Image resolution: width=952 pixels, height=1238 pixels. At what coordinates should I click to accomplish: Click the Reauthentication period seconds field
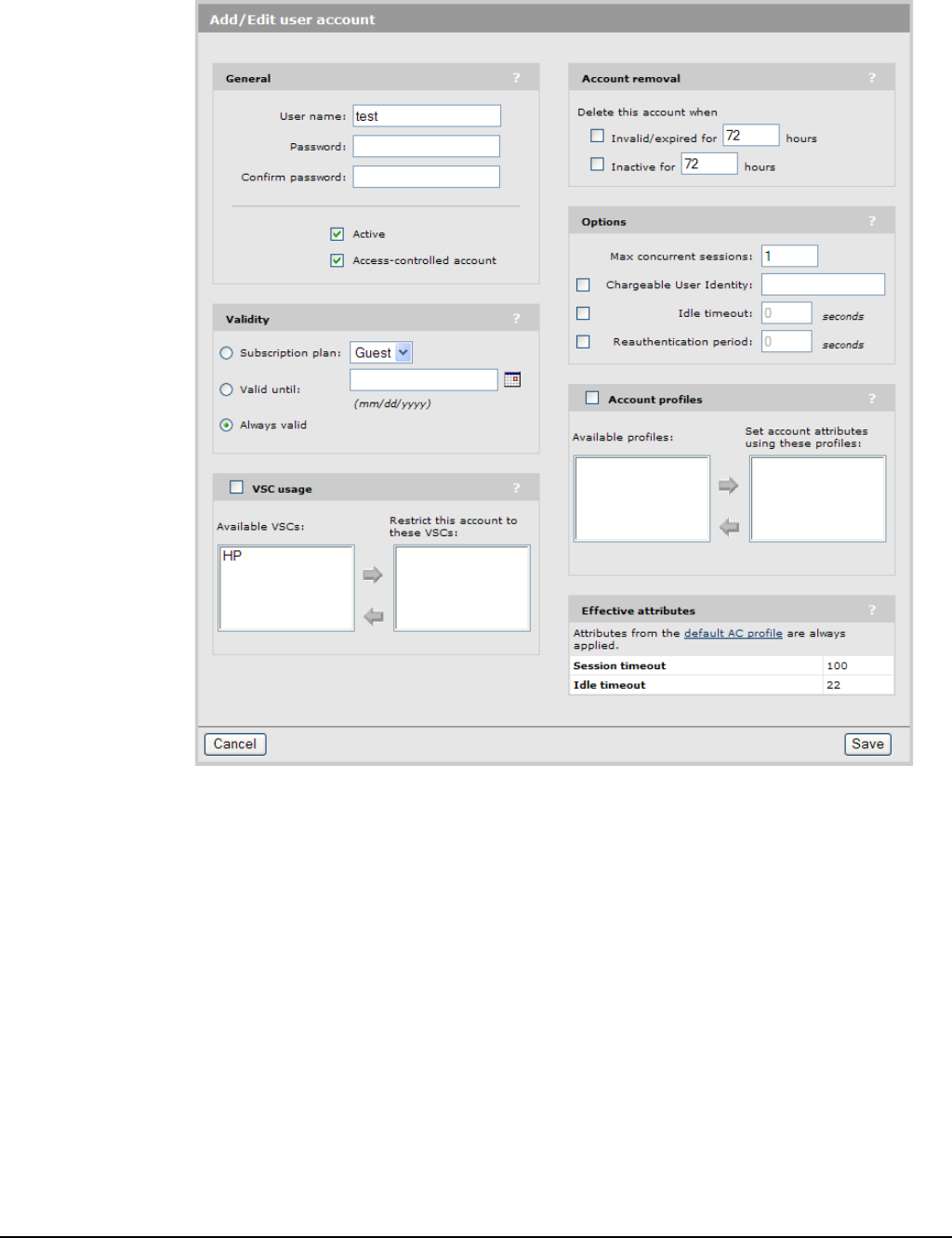tap(787, 341)
